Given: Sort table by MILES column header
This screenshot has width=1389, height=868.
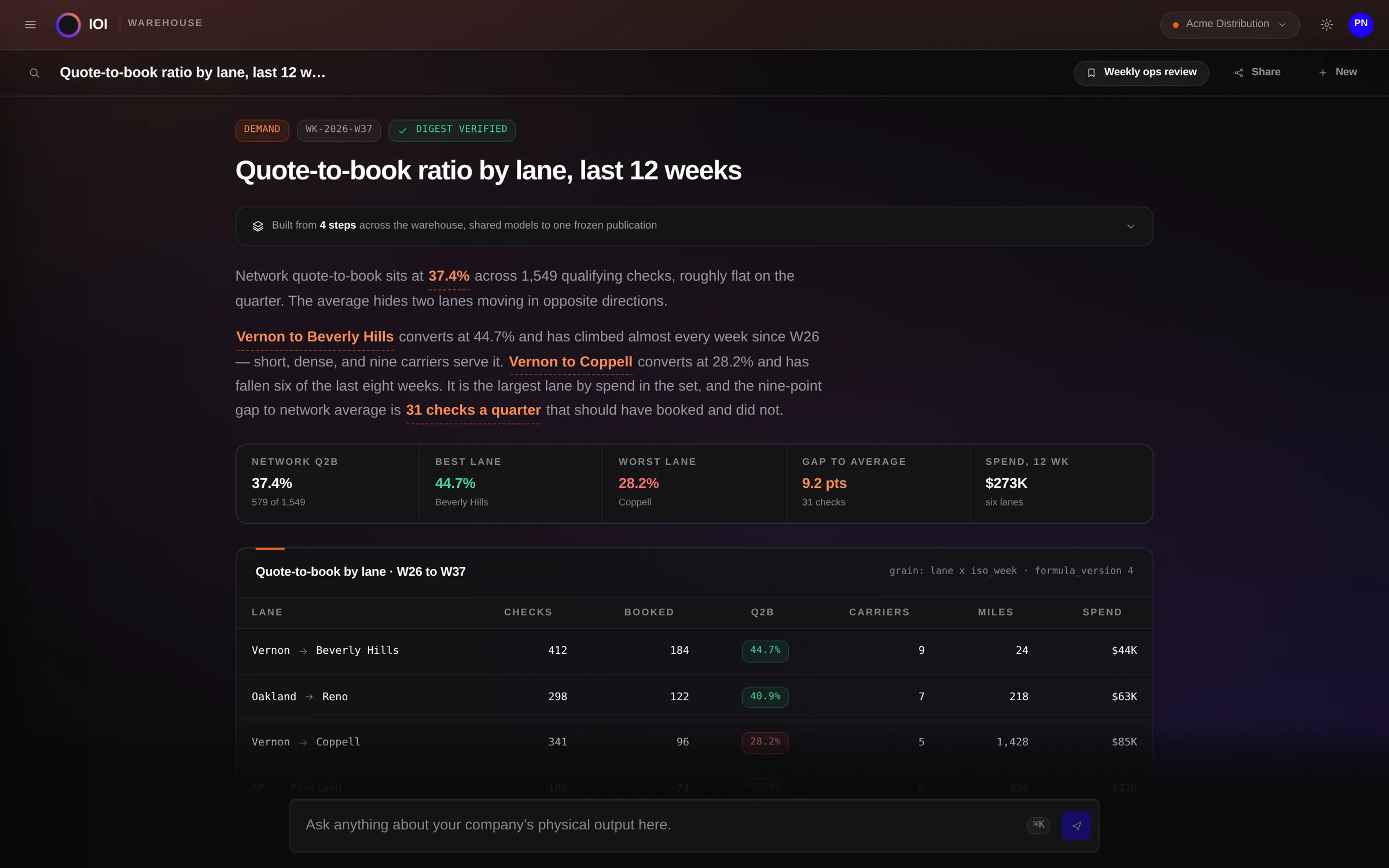Looking at the screenshot, I should coord(995,612).
